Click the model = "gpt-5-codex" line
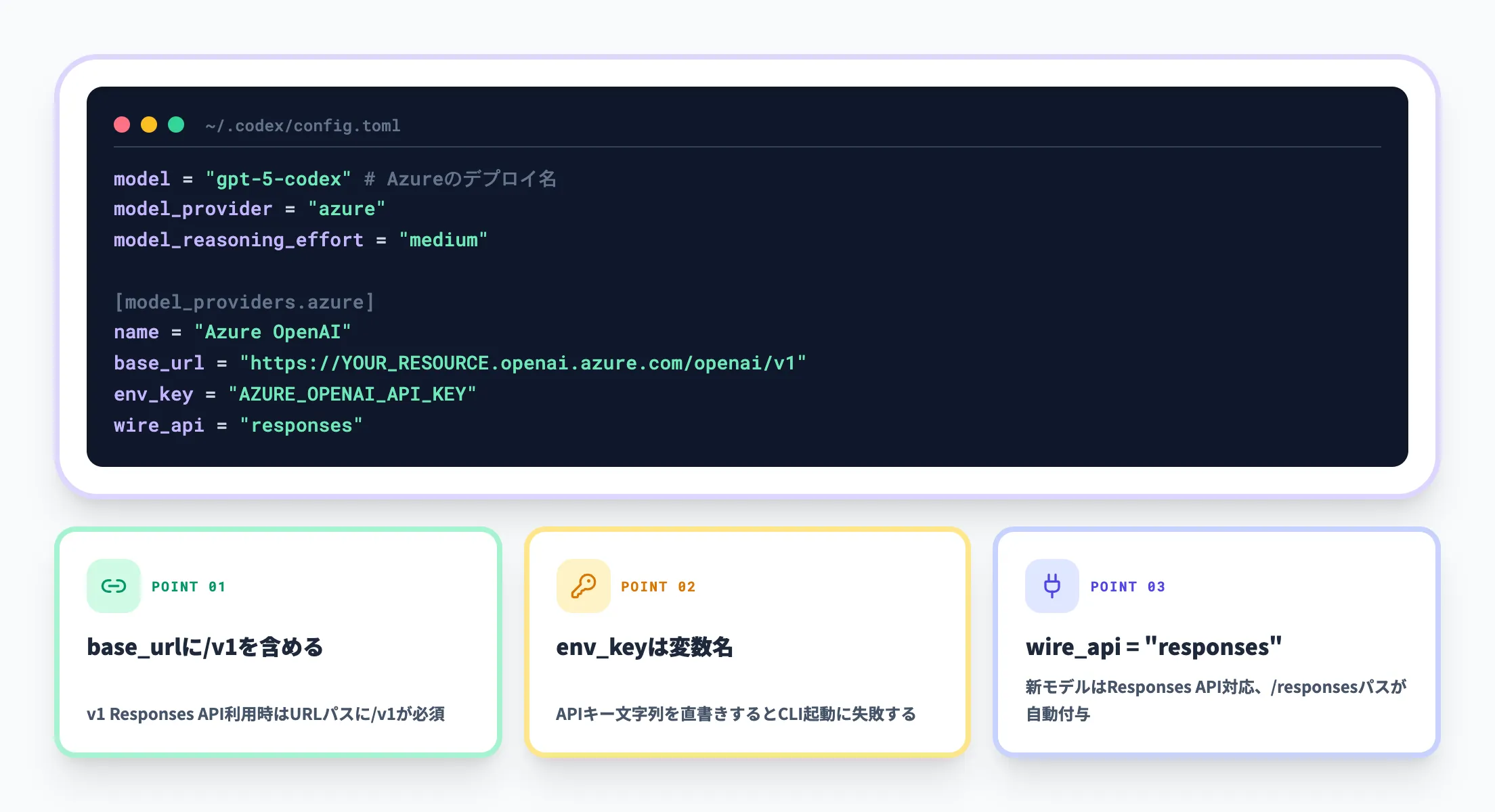Image resolution: width=1495 pixels, height=812 pixels. pos(232,179)
